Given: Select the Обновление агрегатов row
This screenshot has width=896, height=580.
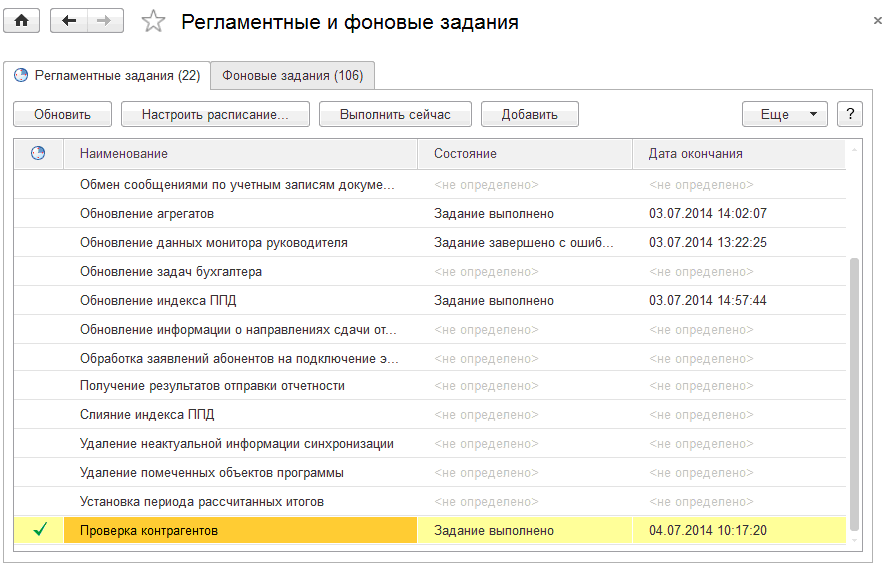Looking at the screenshot, I should 430,214.
